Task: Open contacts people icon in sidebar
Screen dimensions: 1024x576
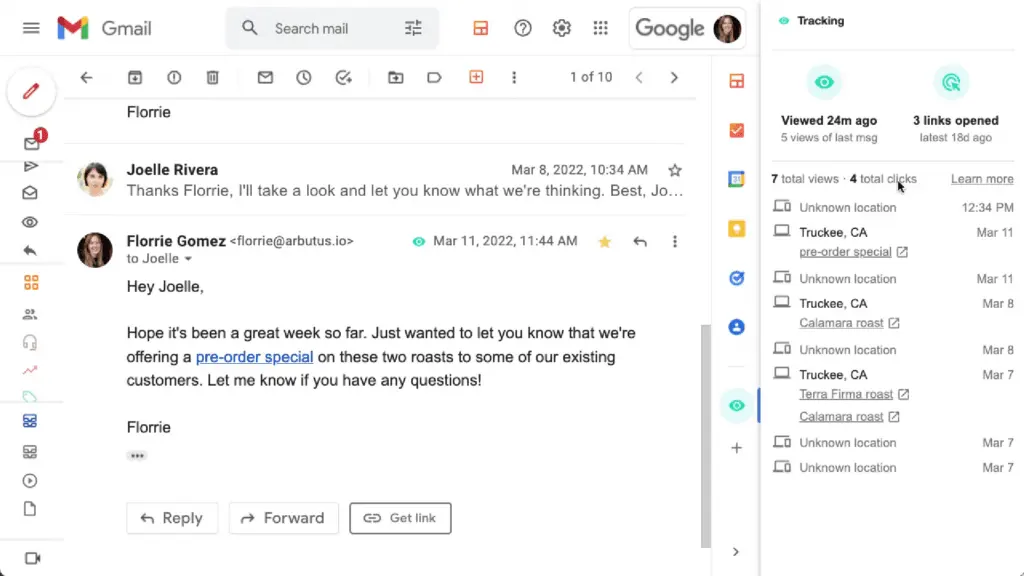Action: (x=30, y=314)
